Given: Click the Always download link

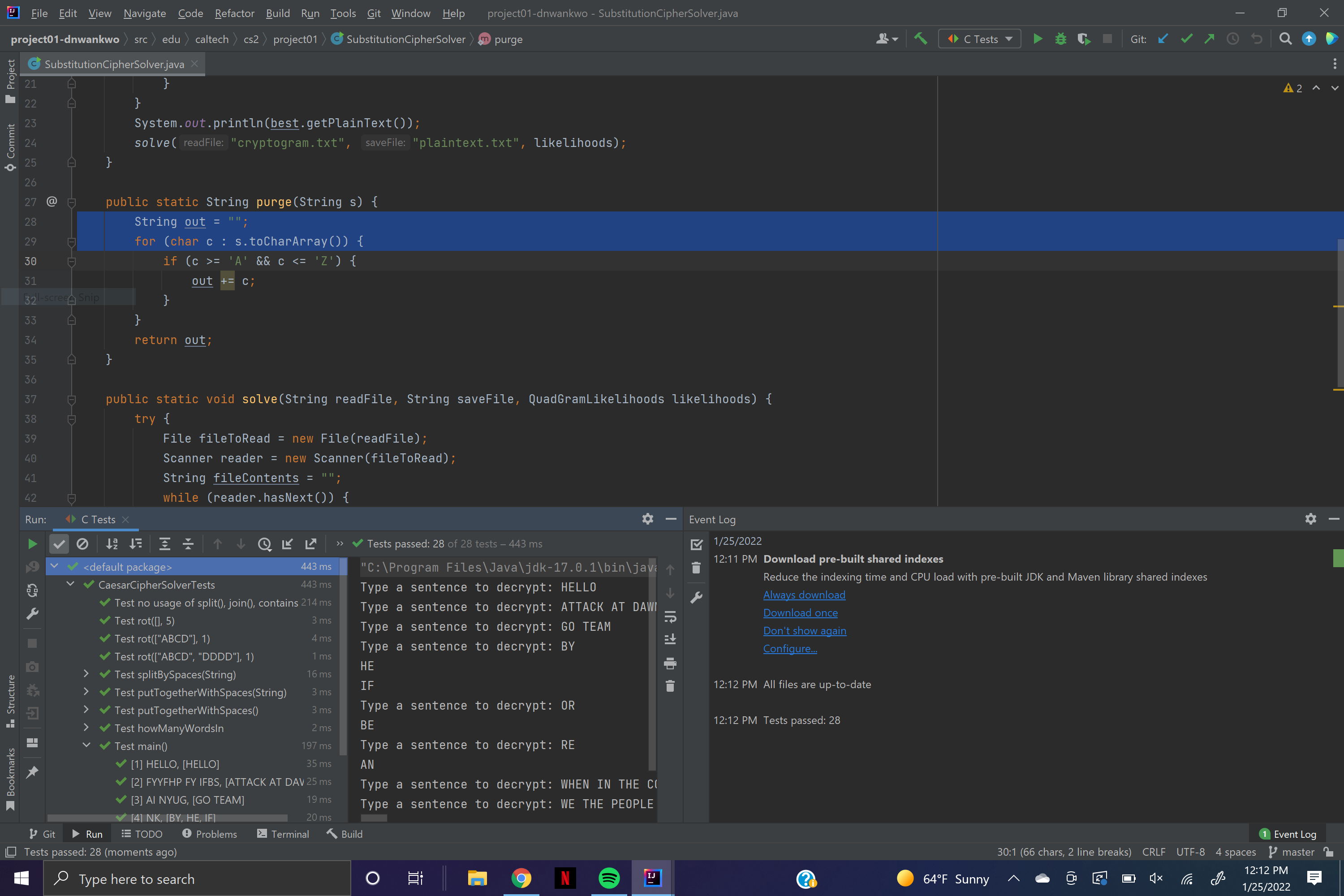Looking at the screenshot, I should tap(804, 595).
